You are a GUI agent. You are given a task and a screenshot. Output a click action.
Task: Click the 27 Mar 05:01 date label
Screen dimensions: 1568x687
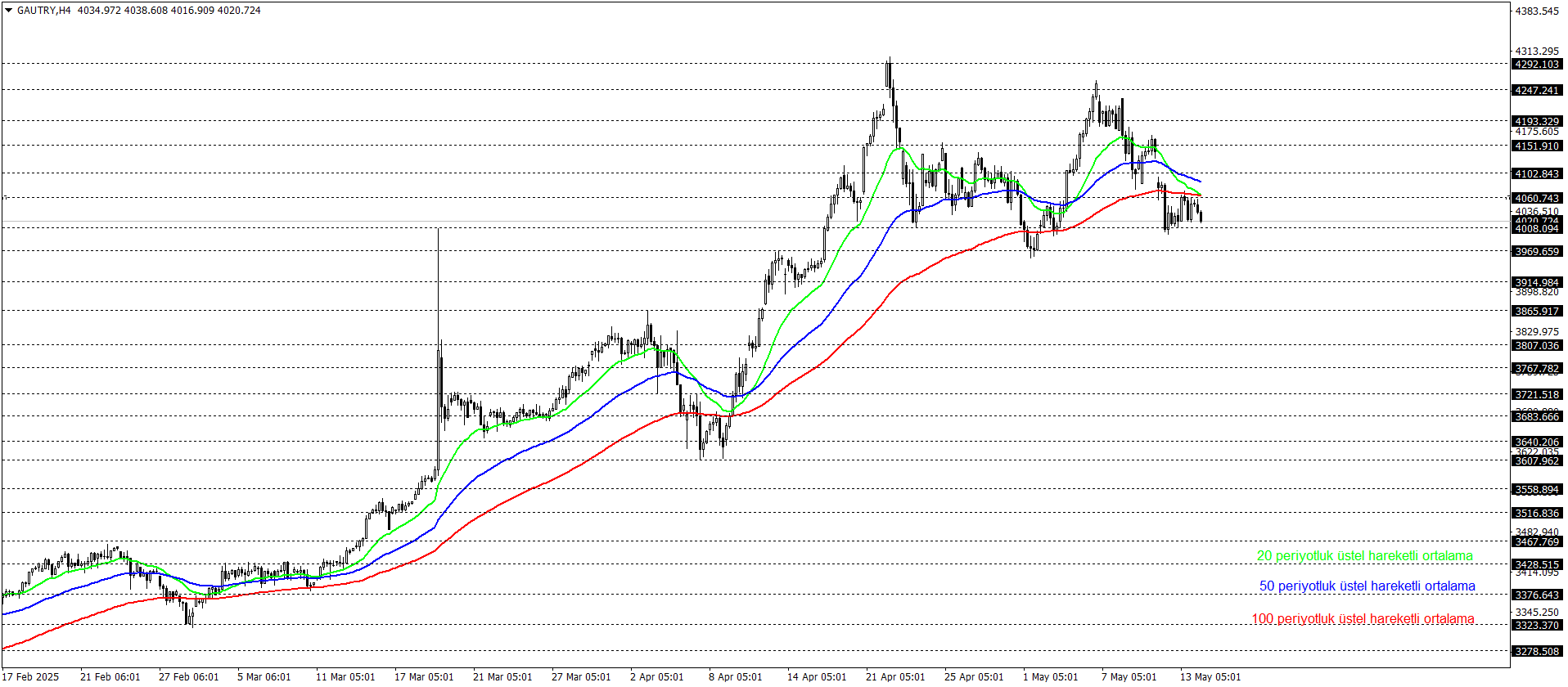click(581, 677)
